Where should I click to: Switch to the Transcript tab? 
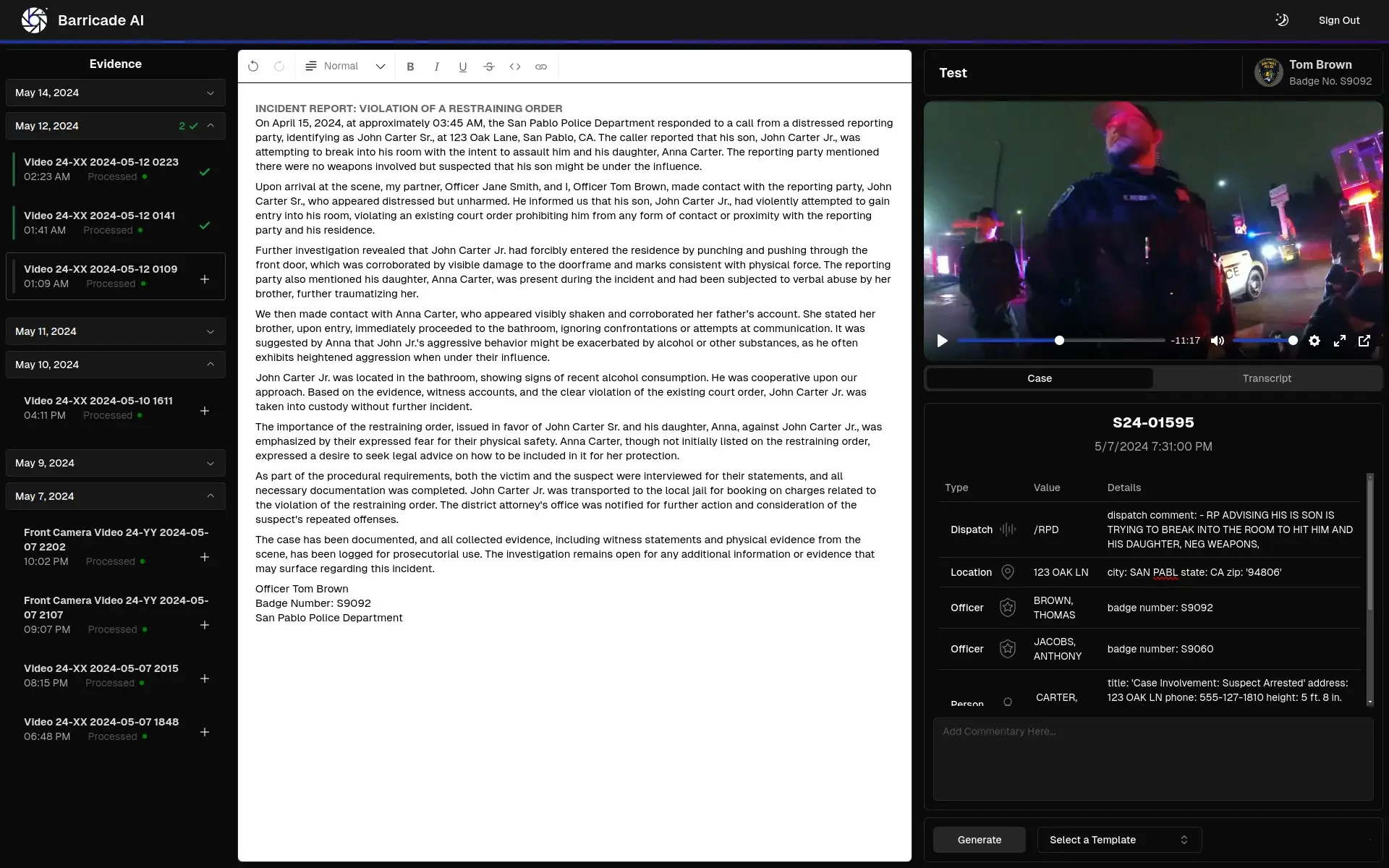pyautogui.click(x=1266, y=378)
